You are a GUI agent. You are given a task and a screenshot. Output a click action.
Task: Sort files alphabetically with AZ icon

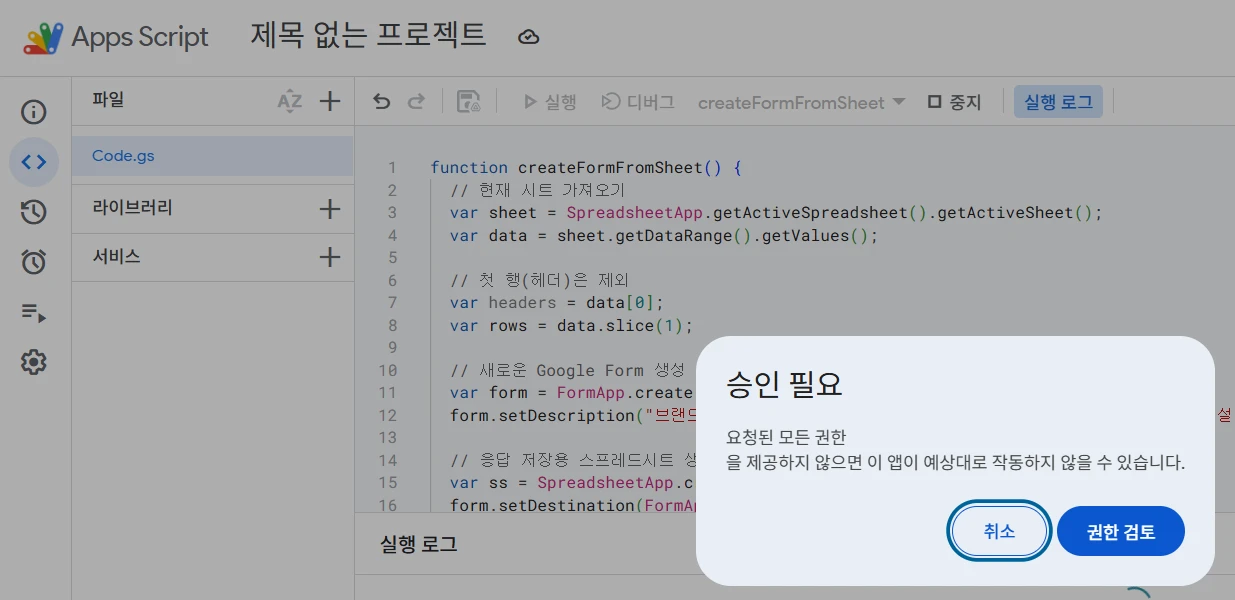click(x=289, y=101)
